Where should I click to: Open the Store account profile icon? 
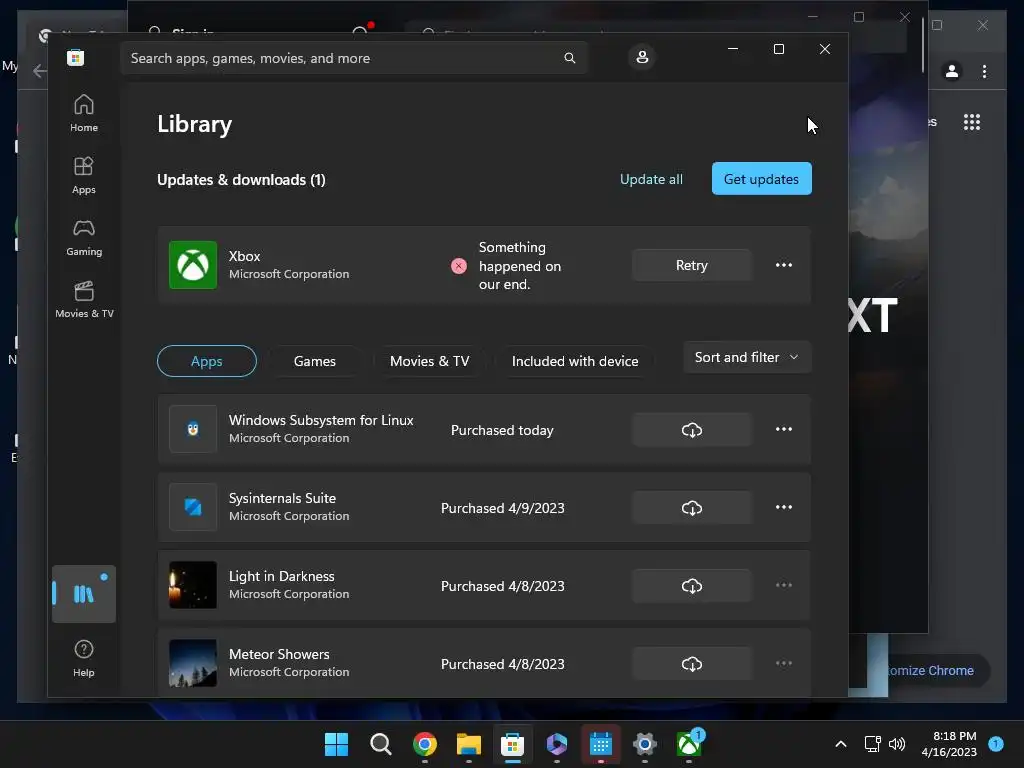pyautogui.click(x=642, y=57)
